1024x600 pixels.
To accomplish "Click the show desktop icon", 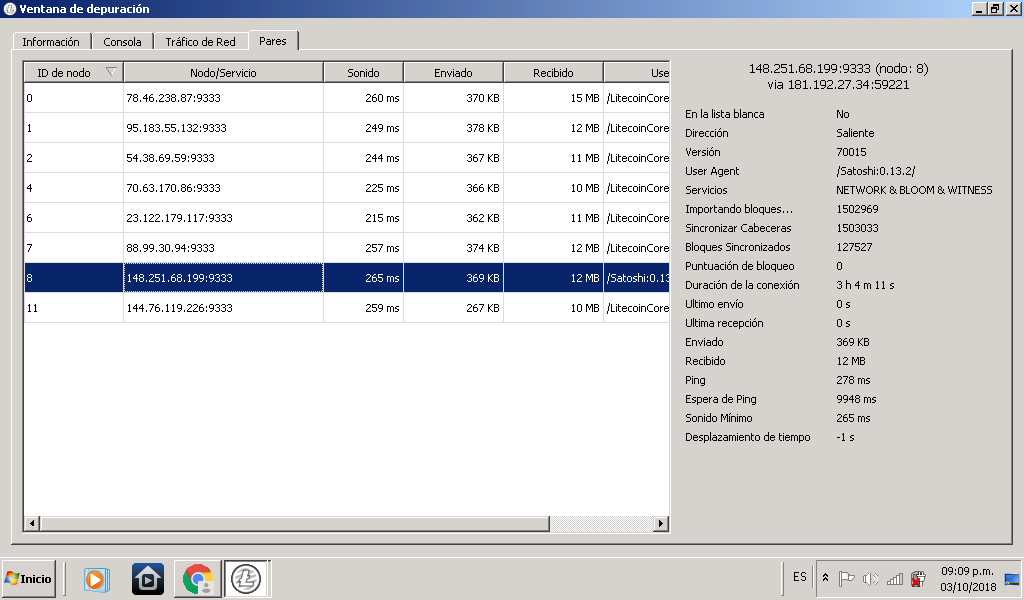I will (x=1012, y=579).
